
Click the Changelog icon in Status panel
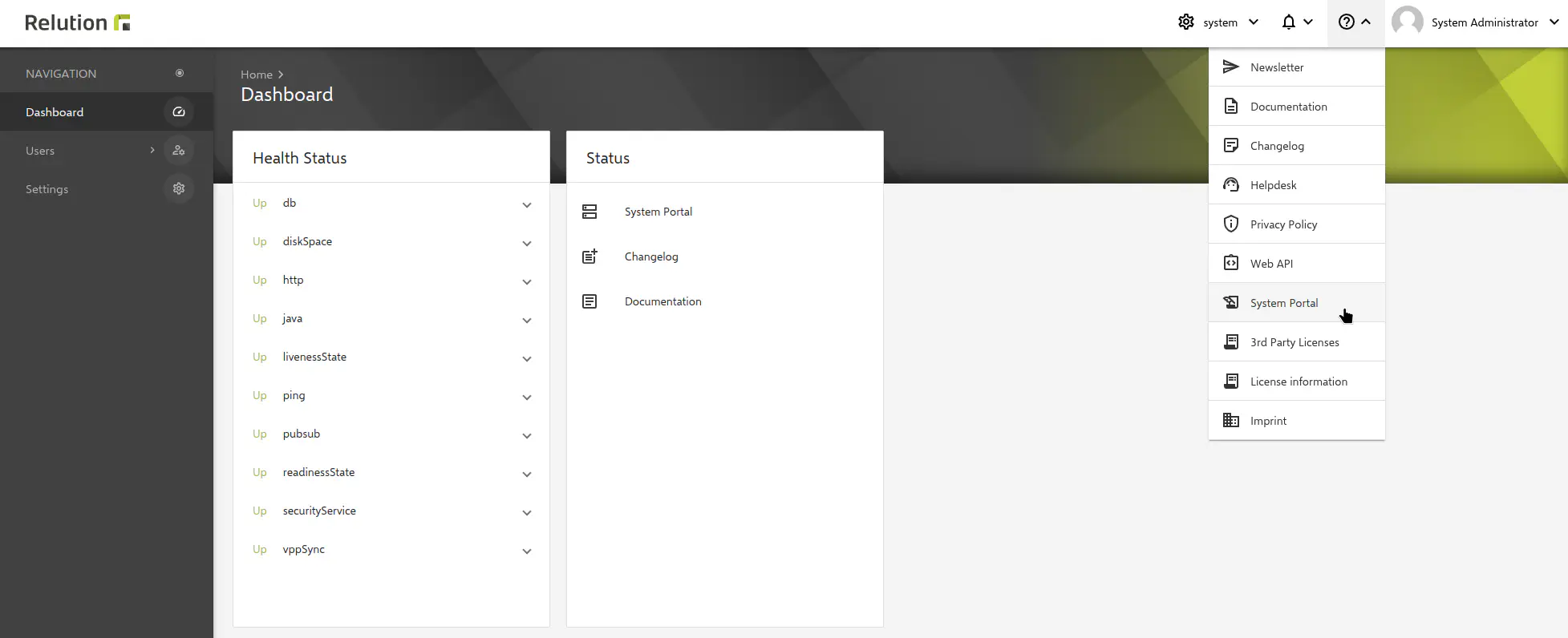pos(590,256)
